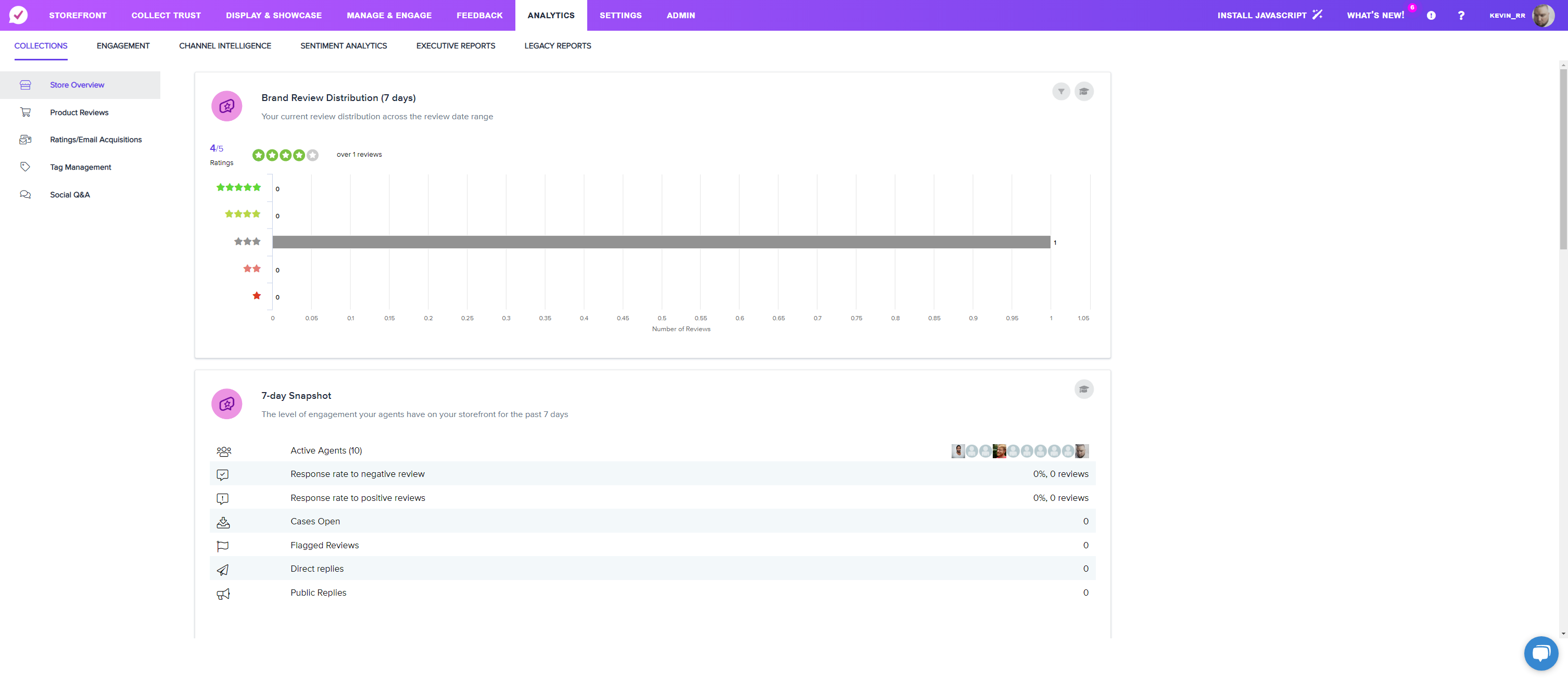Open the help question mark icon
The width and height of the screenshot is (1568, 680).
[x=1461, y=15]
